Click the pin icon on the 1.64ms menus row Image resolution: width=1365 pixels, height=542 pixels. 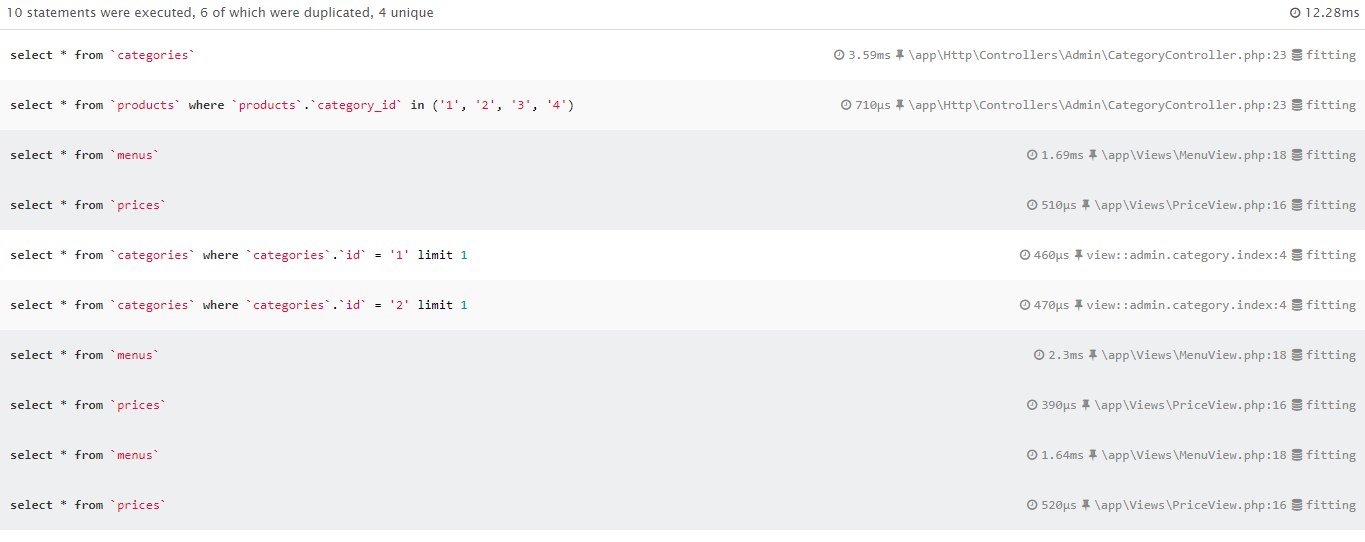point(1093,455)
